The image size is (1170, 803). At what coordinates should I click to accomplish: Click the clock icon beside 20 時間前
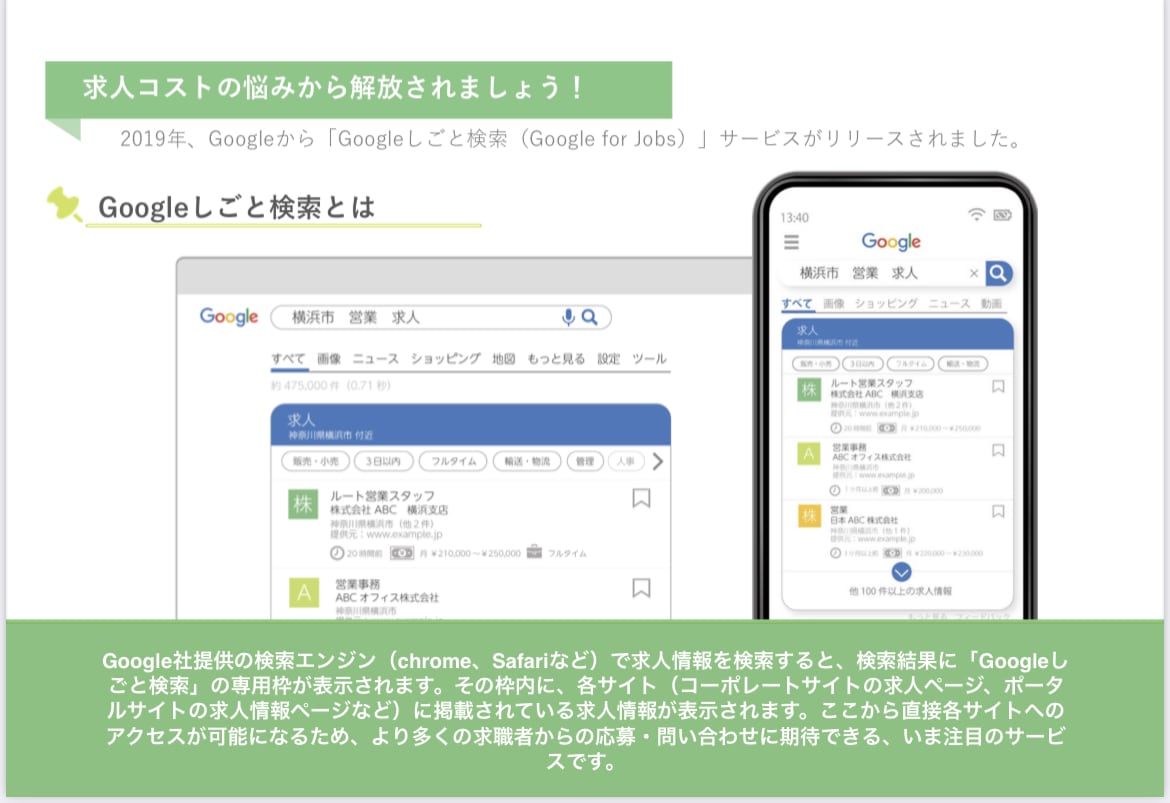[x=337, y=553]
